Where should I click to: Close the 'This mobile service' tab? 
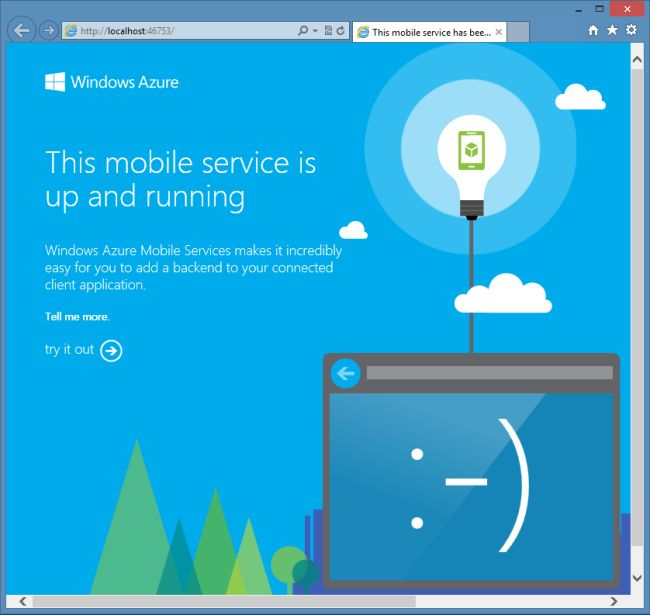(x=499, y=32)
